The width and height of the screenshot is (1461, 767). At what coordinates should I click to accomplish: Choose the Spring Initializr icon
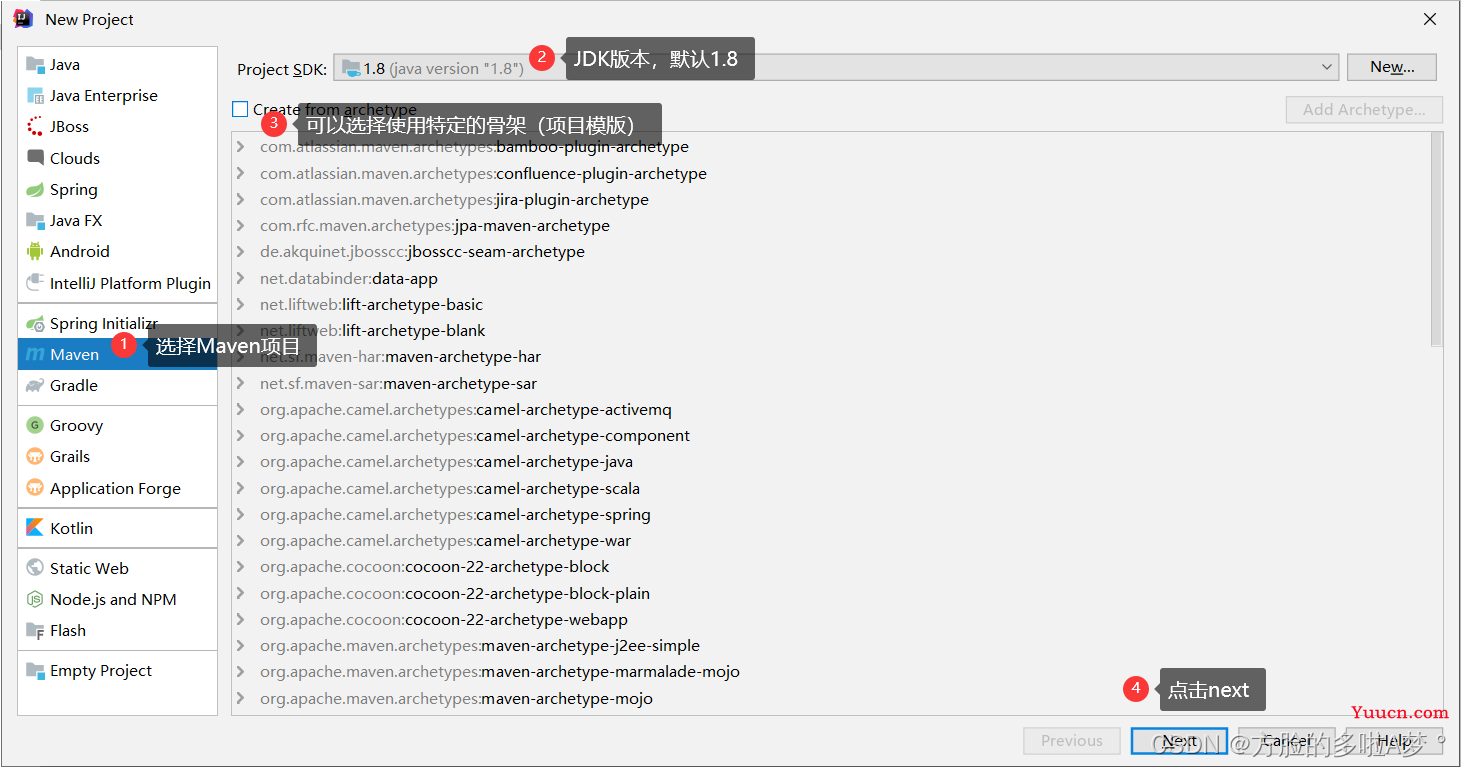[36, 324]
